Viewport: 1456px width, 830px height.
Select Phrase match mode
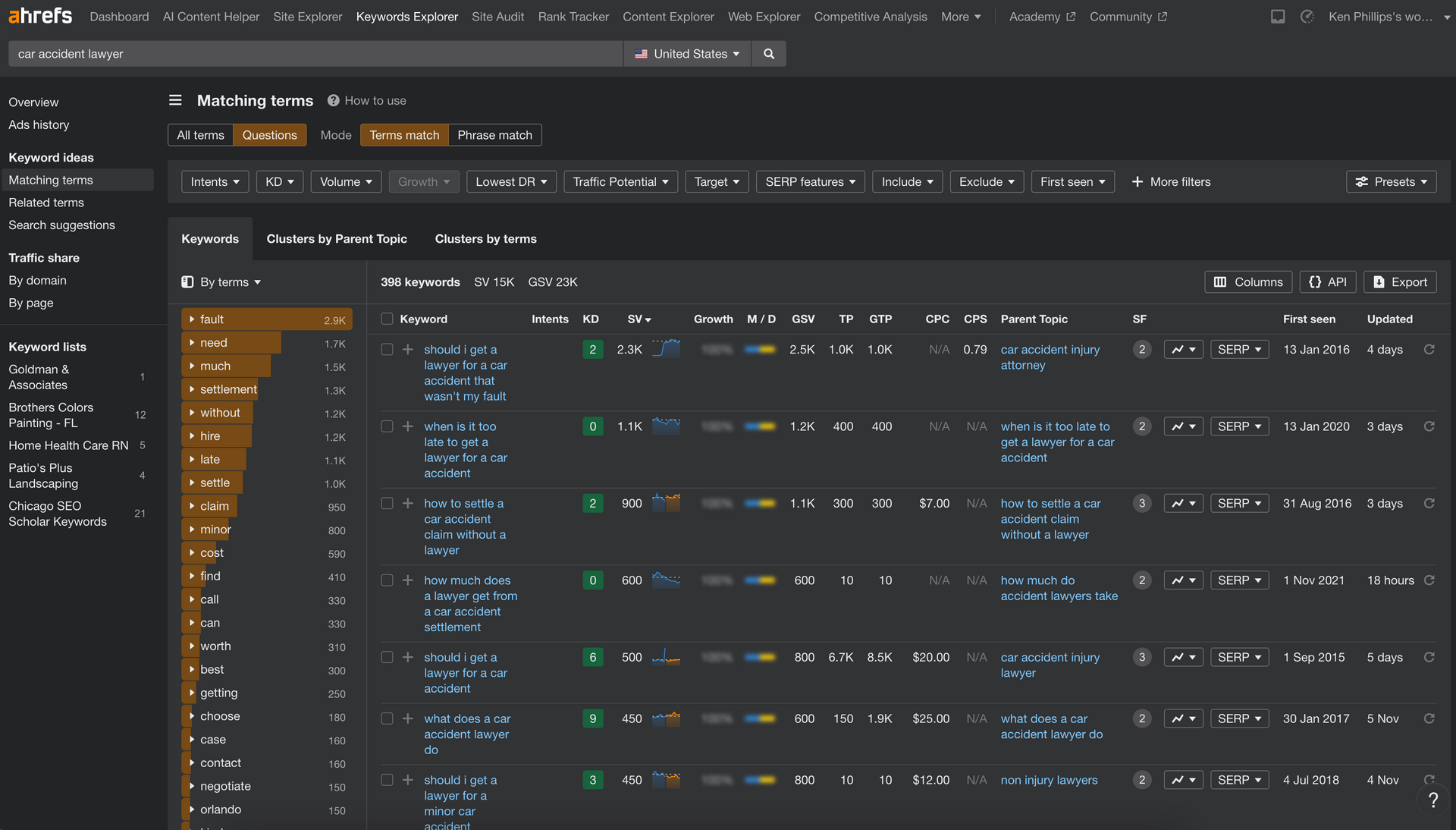pos(494,135)
